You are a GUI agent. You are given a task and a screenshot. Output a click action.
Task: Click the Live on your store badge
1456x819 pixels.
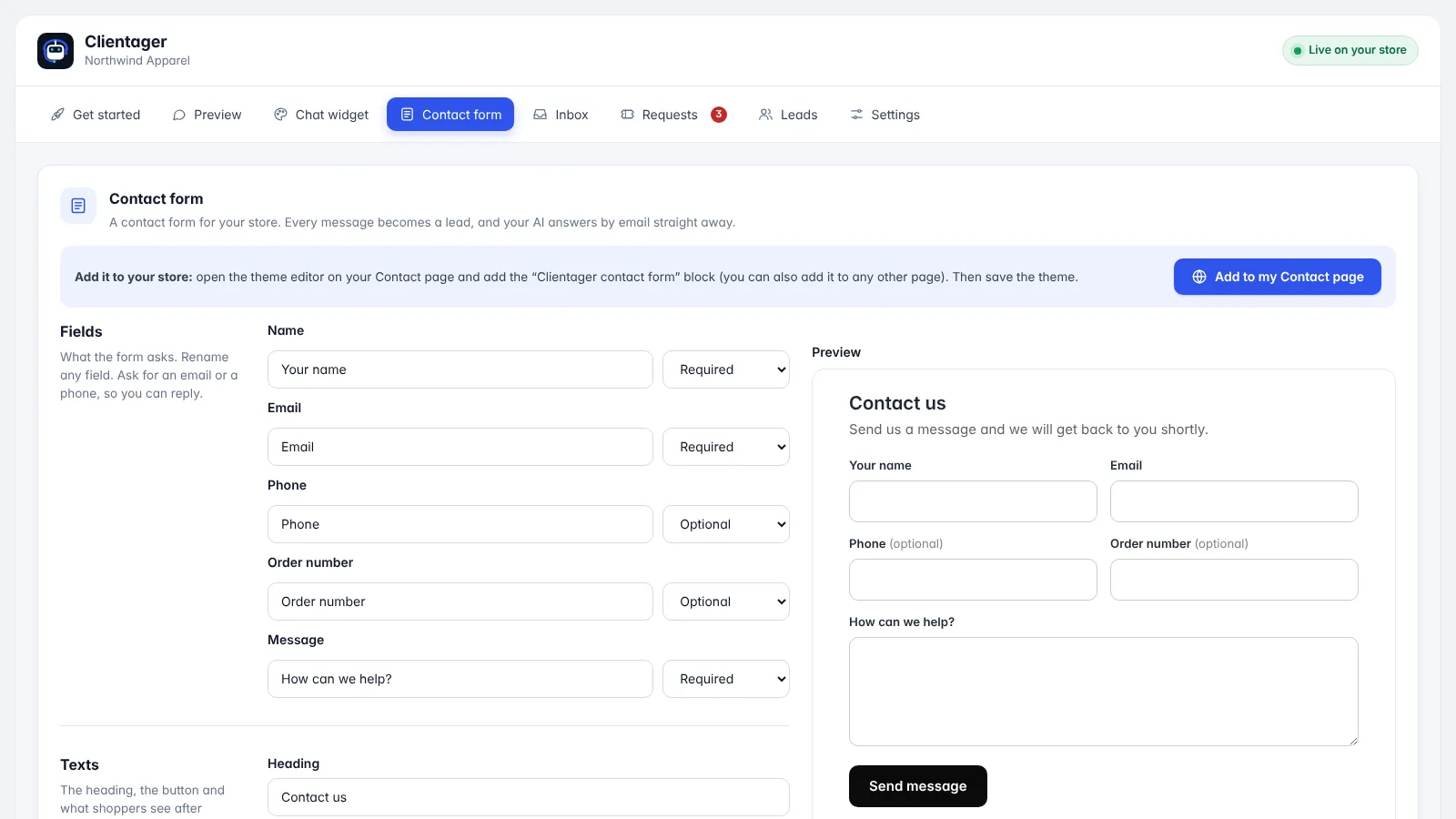1350,50
